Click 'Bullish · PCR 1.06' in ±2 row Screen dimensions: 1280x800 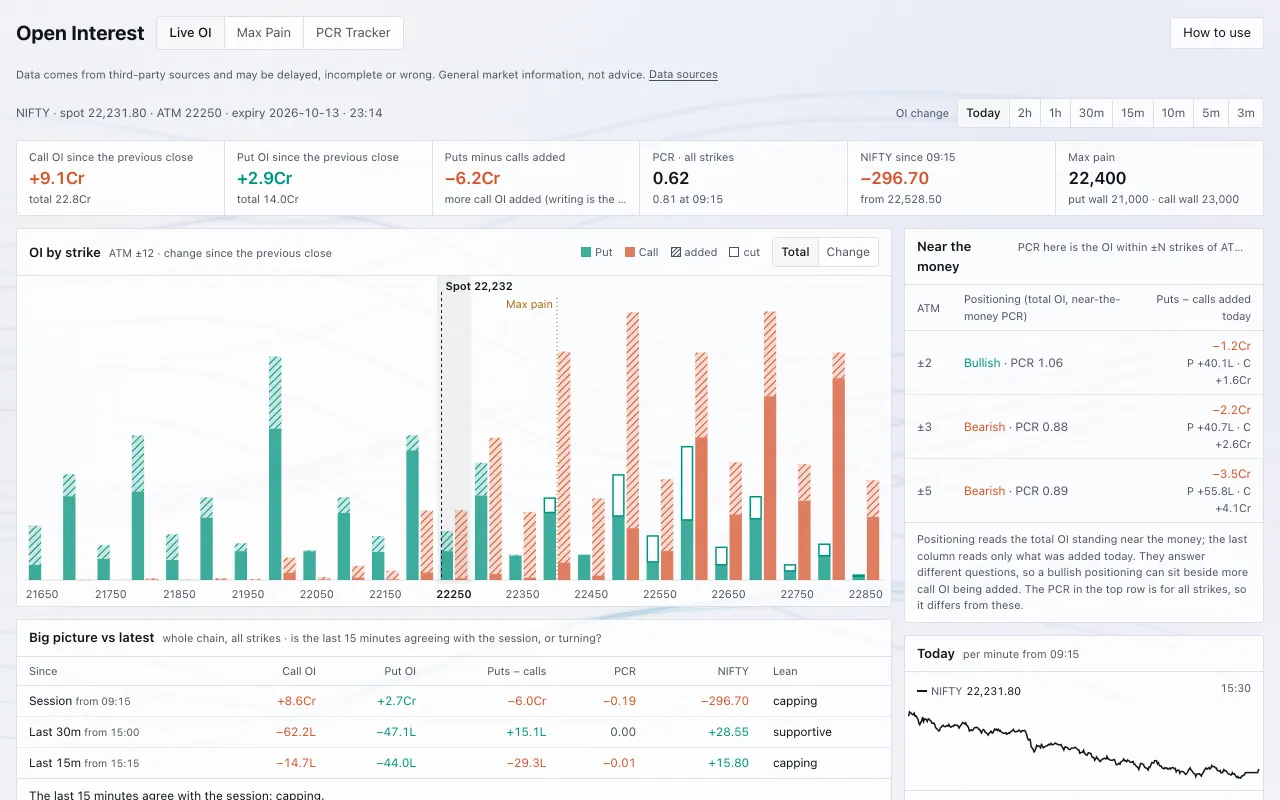point(1013,363)
